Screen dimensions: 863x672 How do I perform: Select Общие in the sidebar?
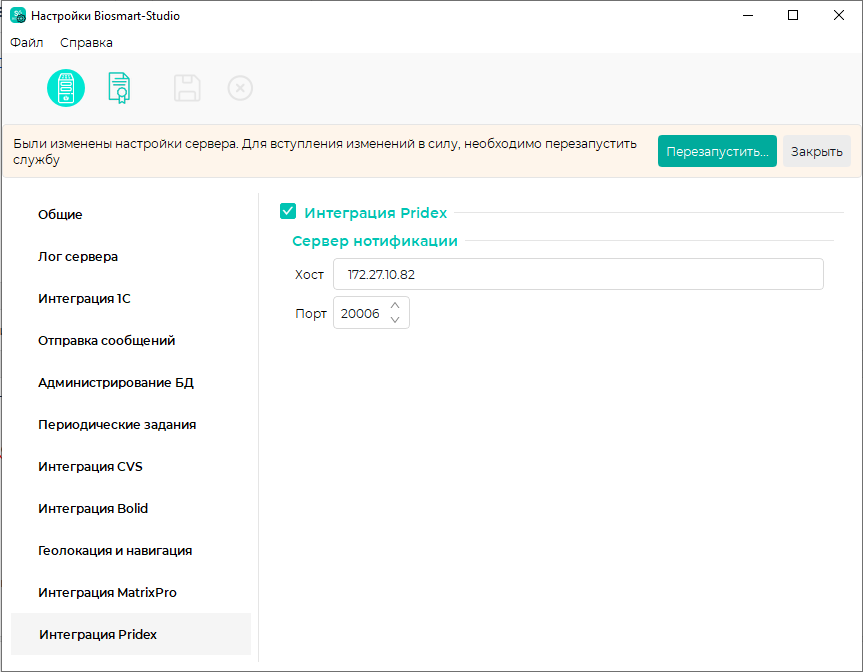[131, 215]
